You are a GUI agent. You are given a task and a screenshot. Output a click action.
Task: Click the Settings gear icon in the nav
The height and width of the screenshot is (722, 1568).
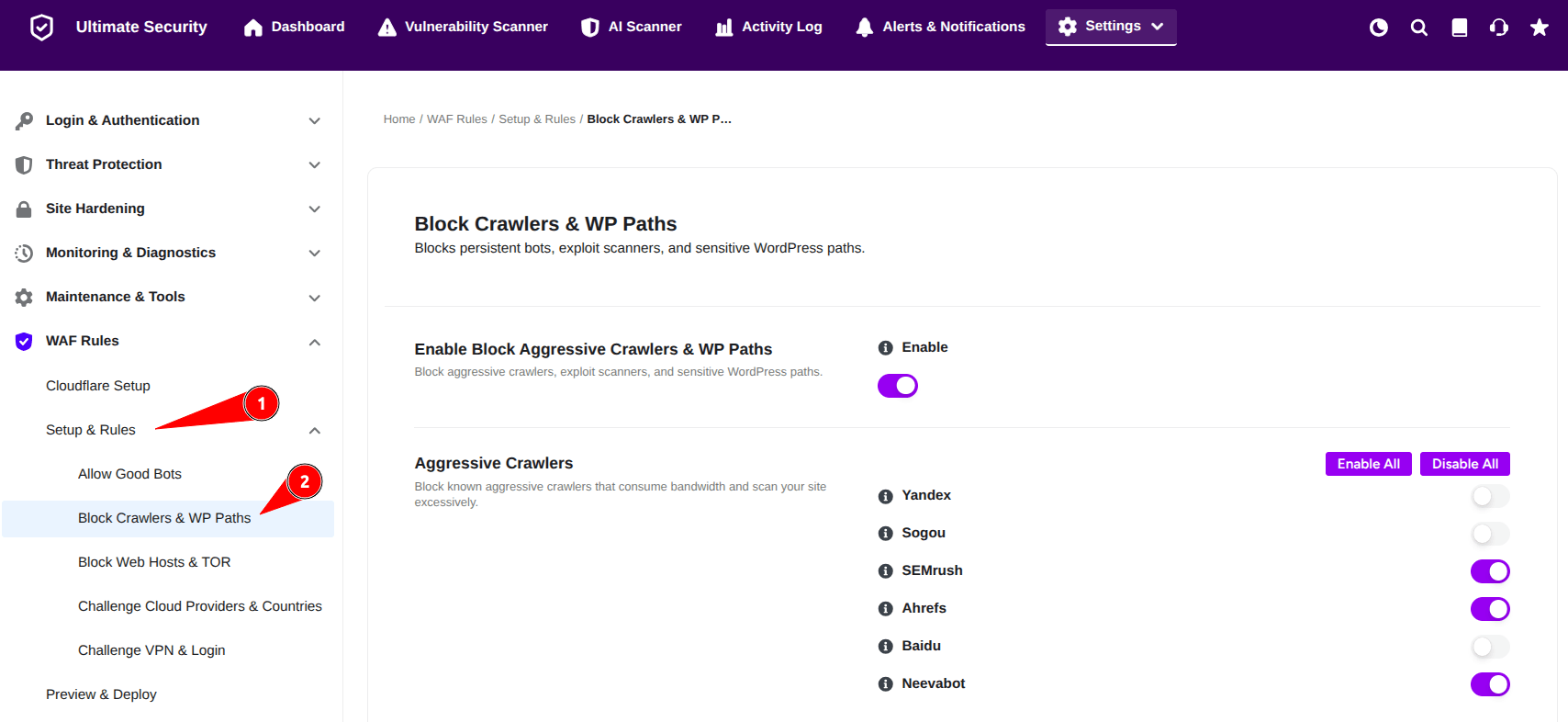pos(1067,27)
